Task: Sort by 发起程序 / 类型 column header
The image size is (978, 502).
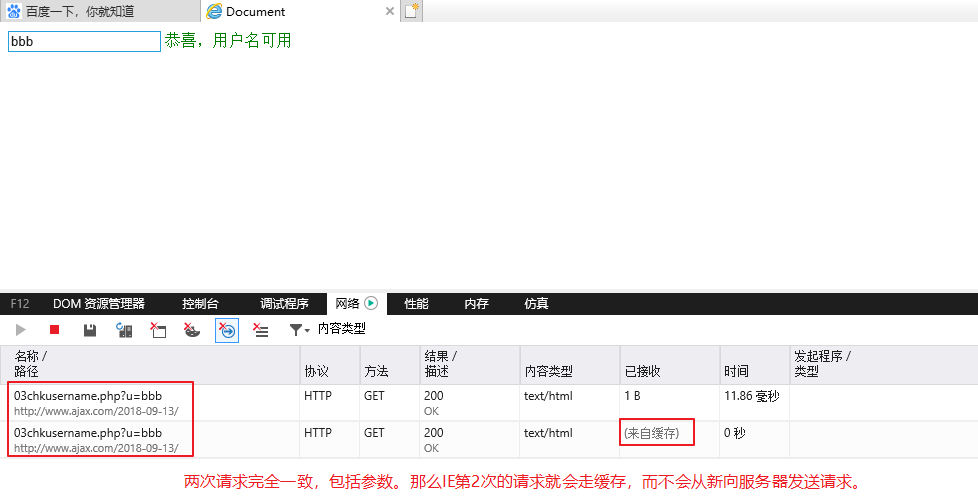Action: coord(884,364)
